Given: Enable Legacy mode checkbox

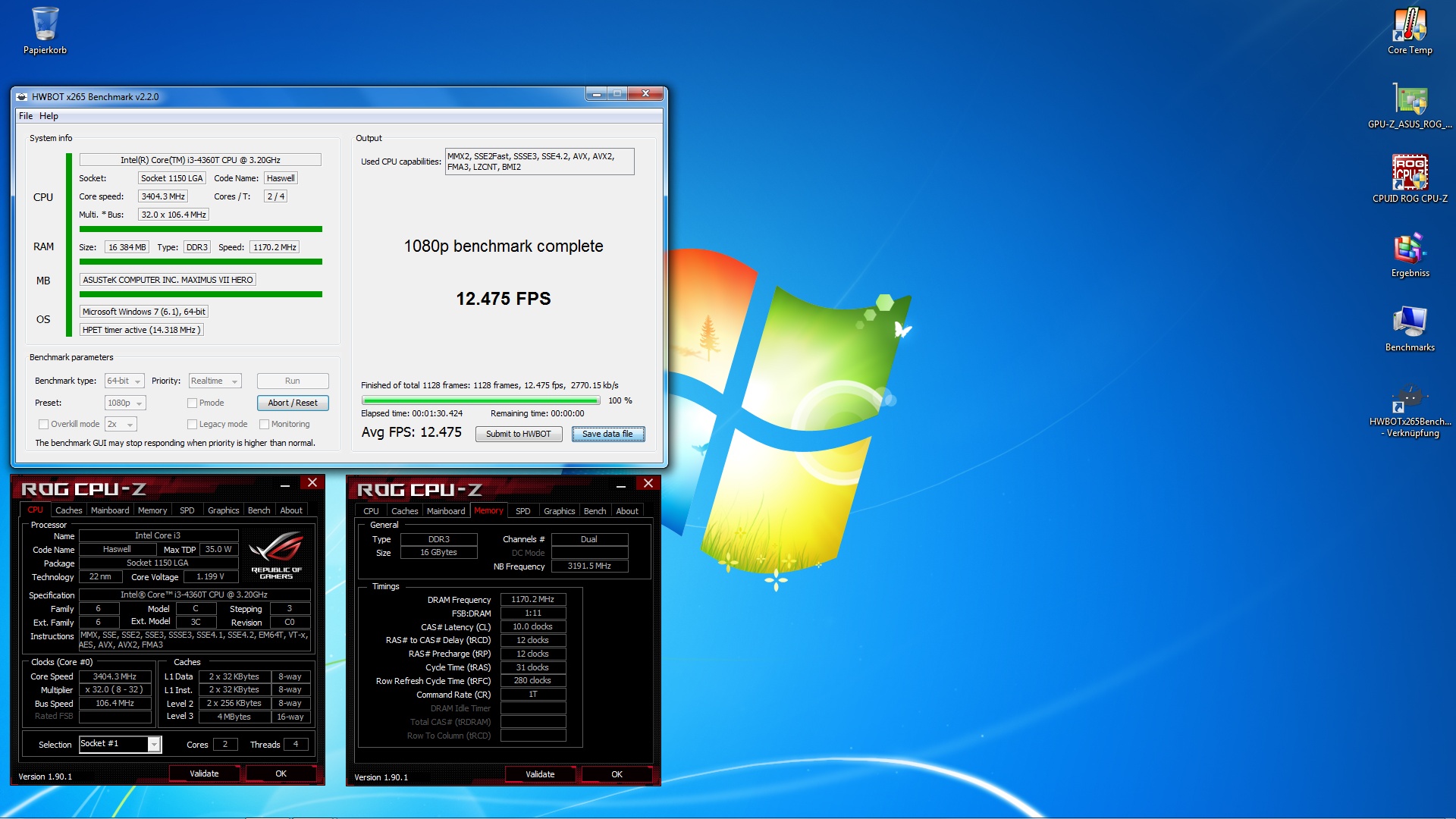Looking at the screenshot, I should click(x=192, y=425).
